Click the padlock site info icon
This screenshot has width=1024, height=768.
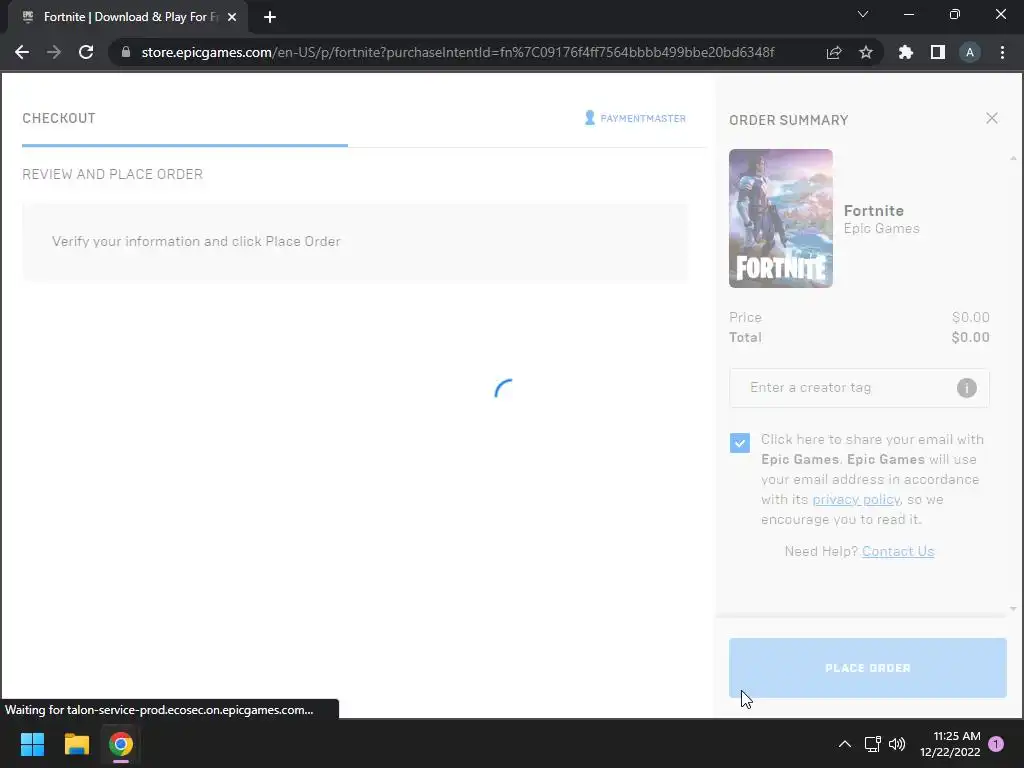(125, 52)
